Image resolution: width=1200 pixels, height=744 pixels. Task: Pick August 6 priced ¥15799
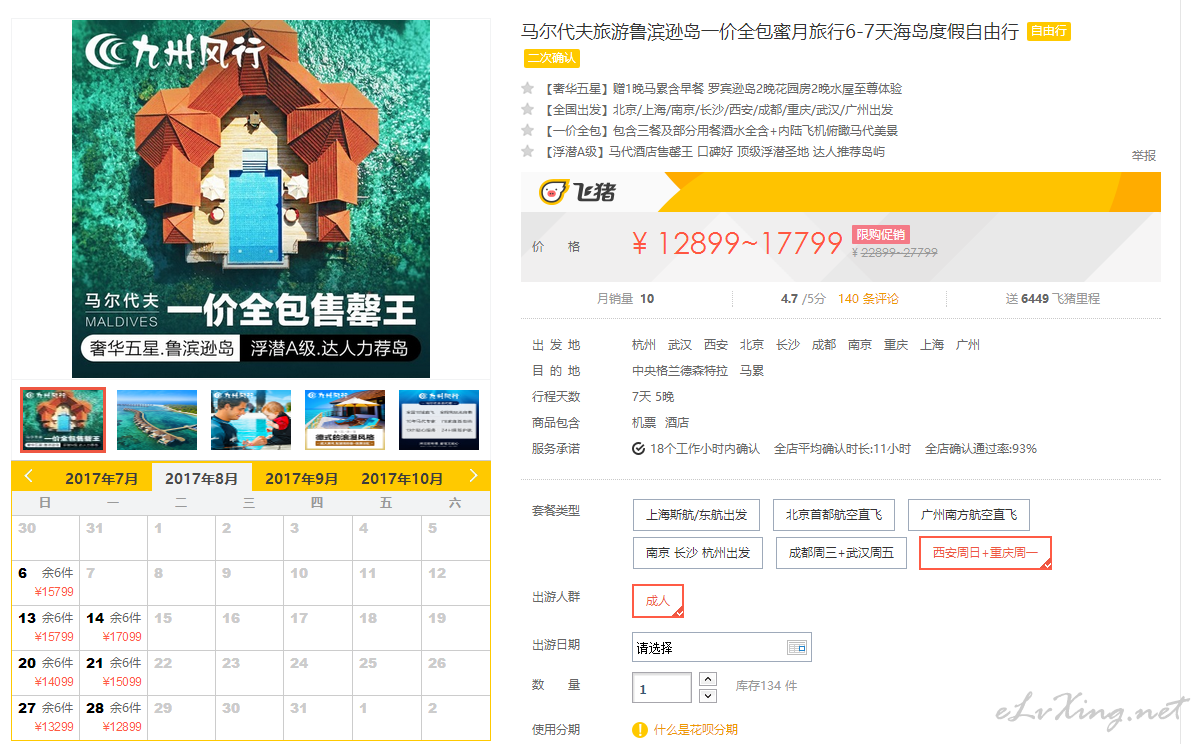click(x=46, y=582)
